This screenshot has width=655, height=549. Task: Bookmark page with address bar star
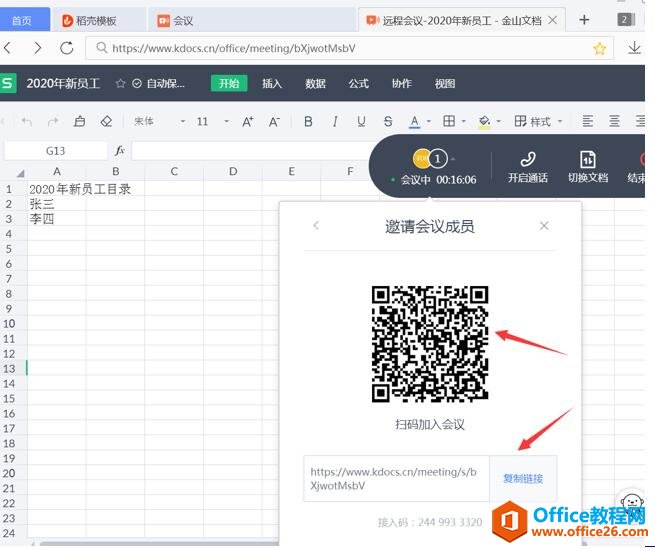[600, 48]
